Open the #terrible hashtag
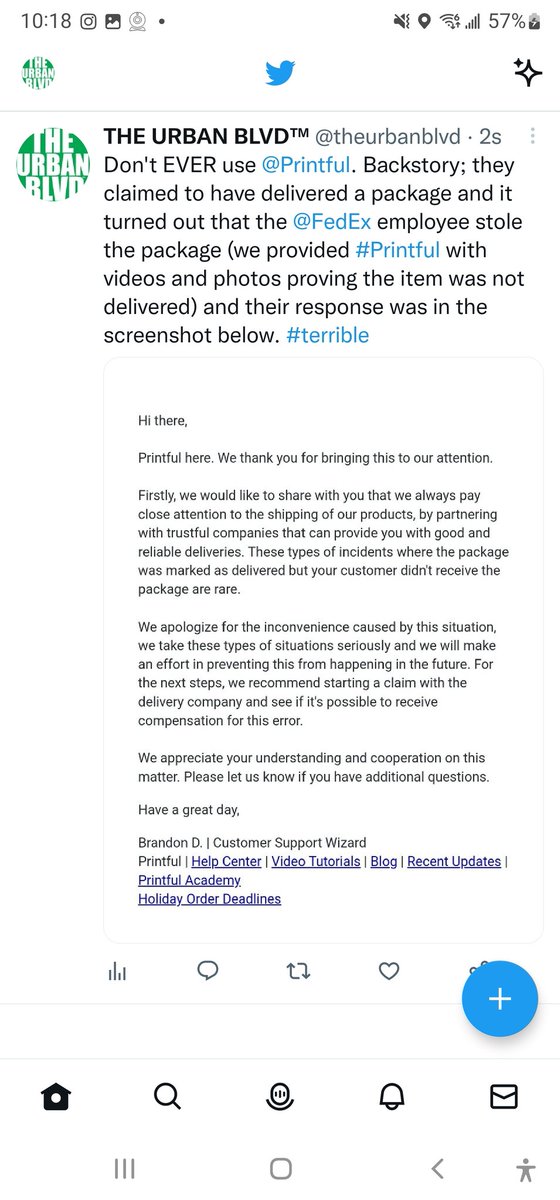The width and height of the screenshot is (560, 1200). click(327, 335)
